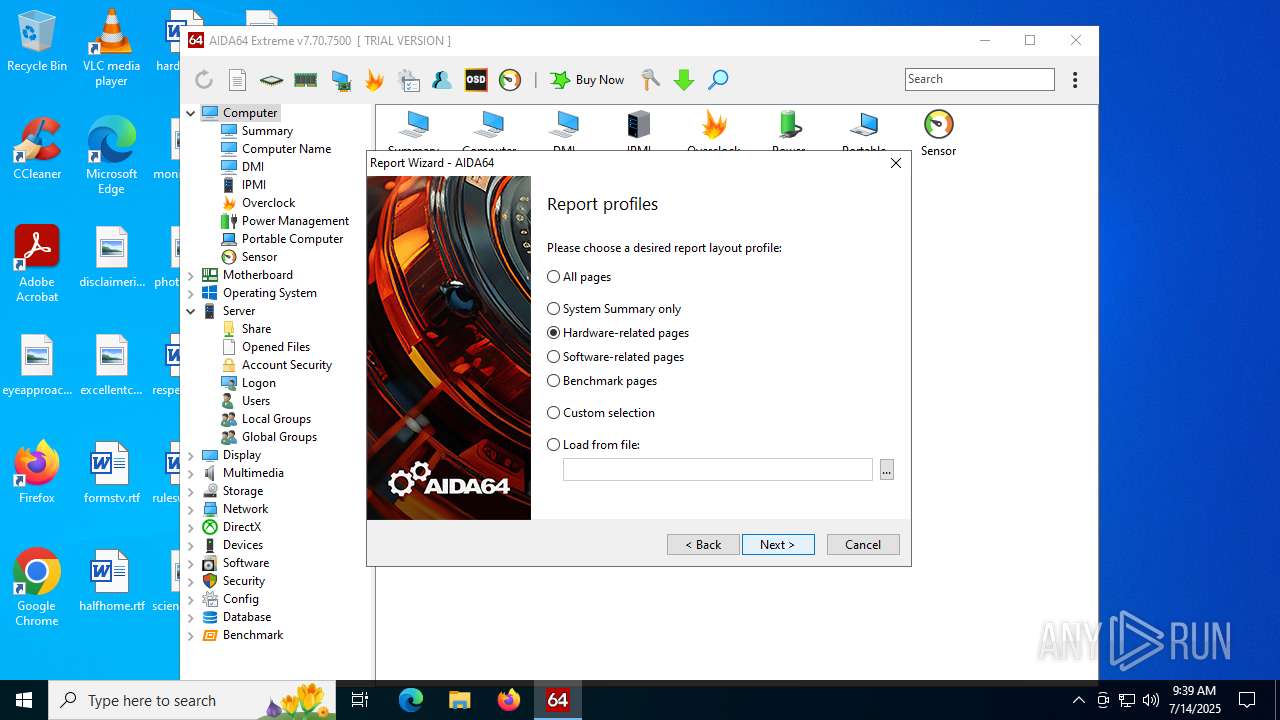This screenshot has width=1280, height=720.
Task: Expand the Motherboard tree node
Action: pos(191,275)
